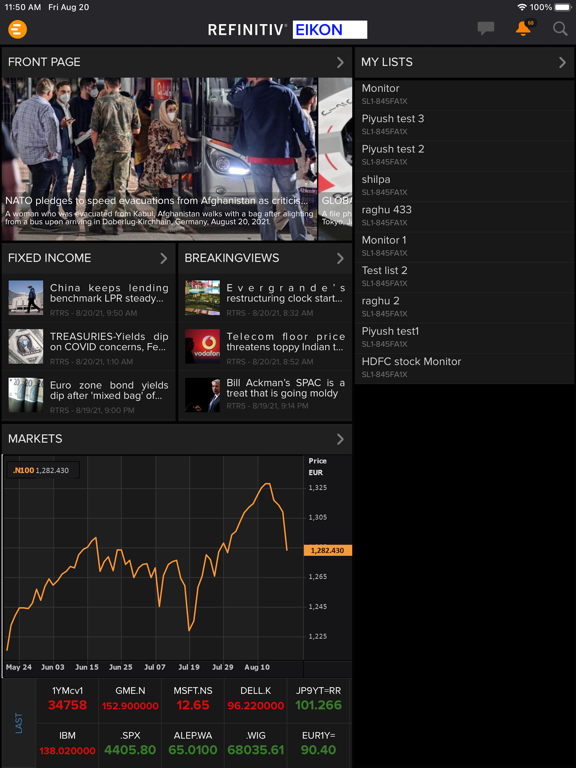Open the Euro zone bond yields article
This screenshot has width=576, height=768.
pyautogui.click(x=89, y=396)
